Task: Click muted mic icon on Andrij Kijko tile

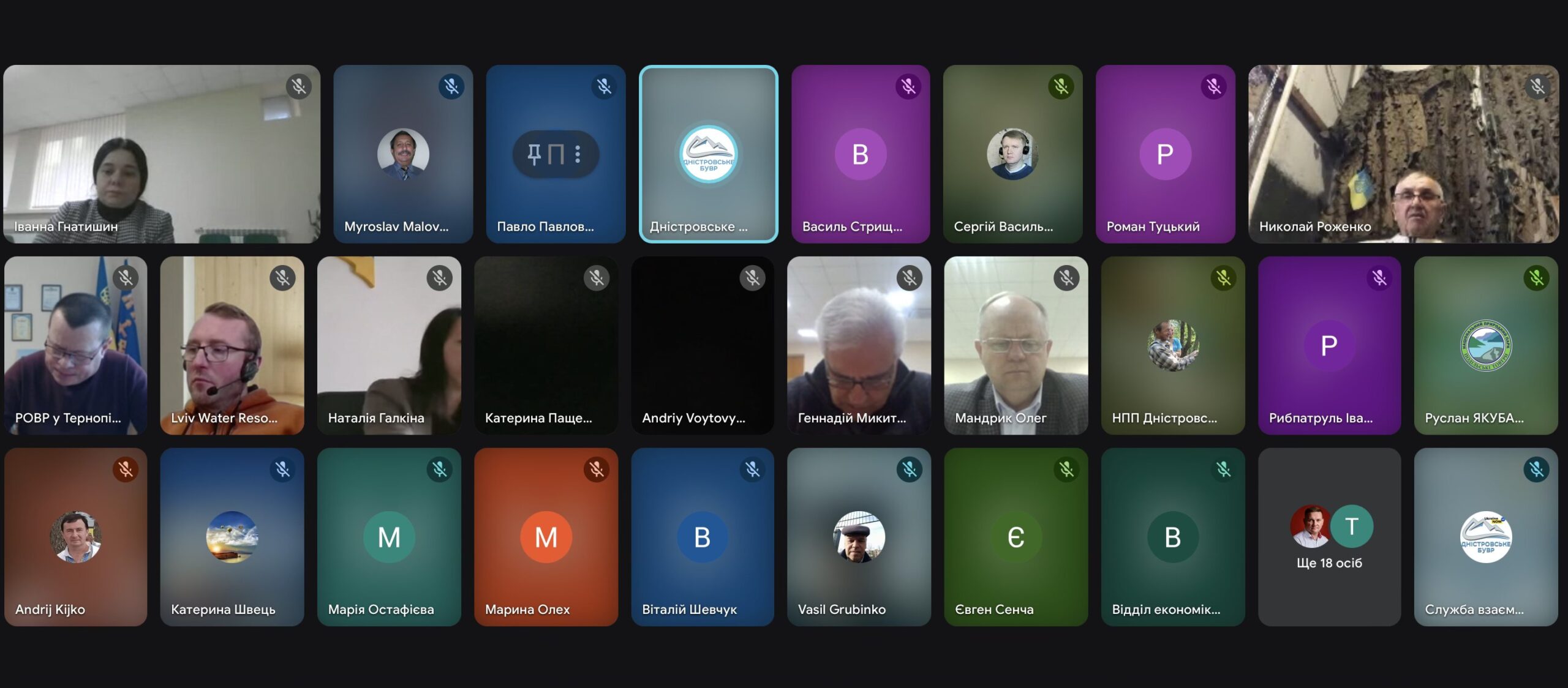Action: (x=126, y=469)
